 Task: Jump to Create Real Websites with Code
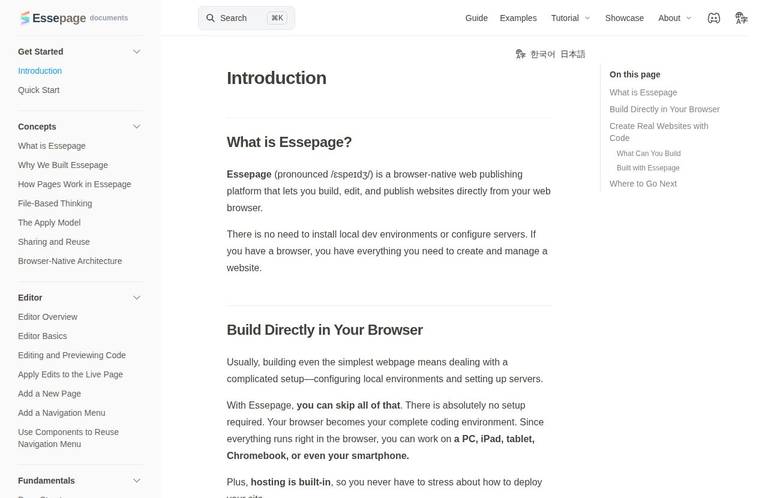[659, 132]
